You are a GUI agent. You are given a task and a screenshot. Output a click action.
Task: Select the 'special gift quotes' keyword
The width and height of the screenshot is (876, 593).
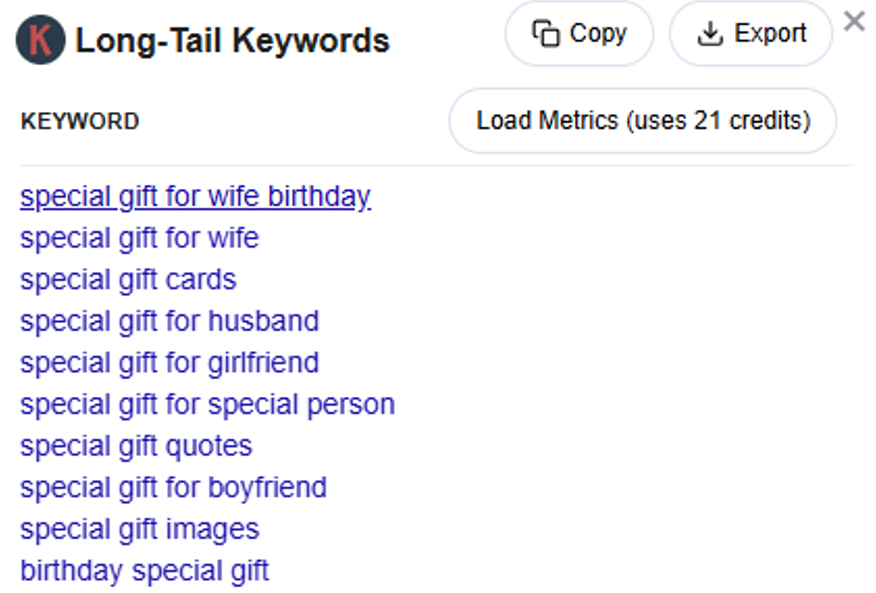click(x=136, y=446)
